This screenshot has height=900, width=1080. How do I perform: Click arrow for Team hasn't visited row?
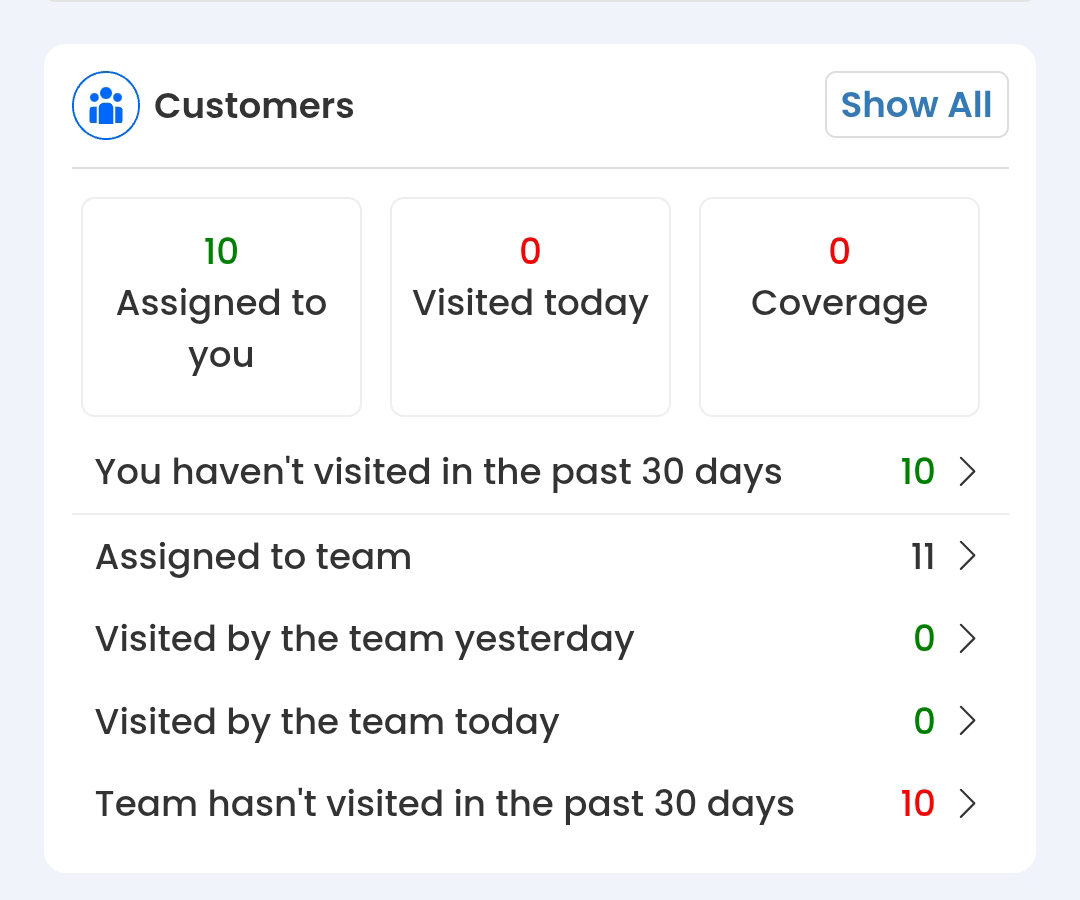click(x=967, y=804)
